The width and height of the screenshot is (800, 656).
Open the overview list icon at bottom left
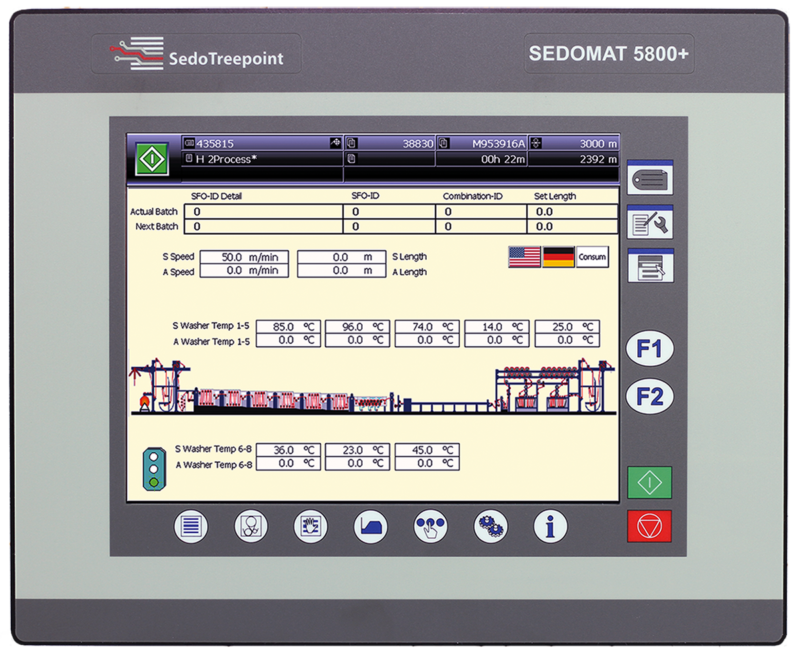coord(190,526)
